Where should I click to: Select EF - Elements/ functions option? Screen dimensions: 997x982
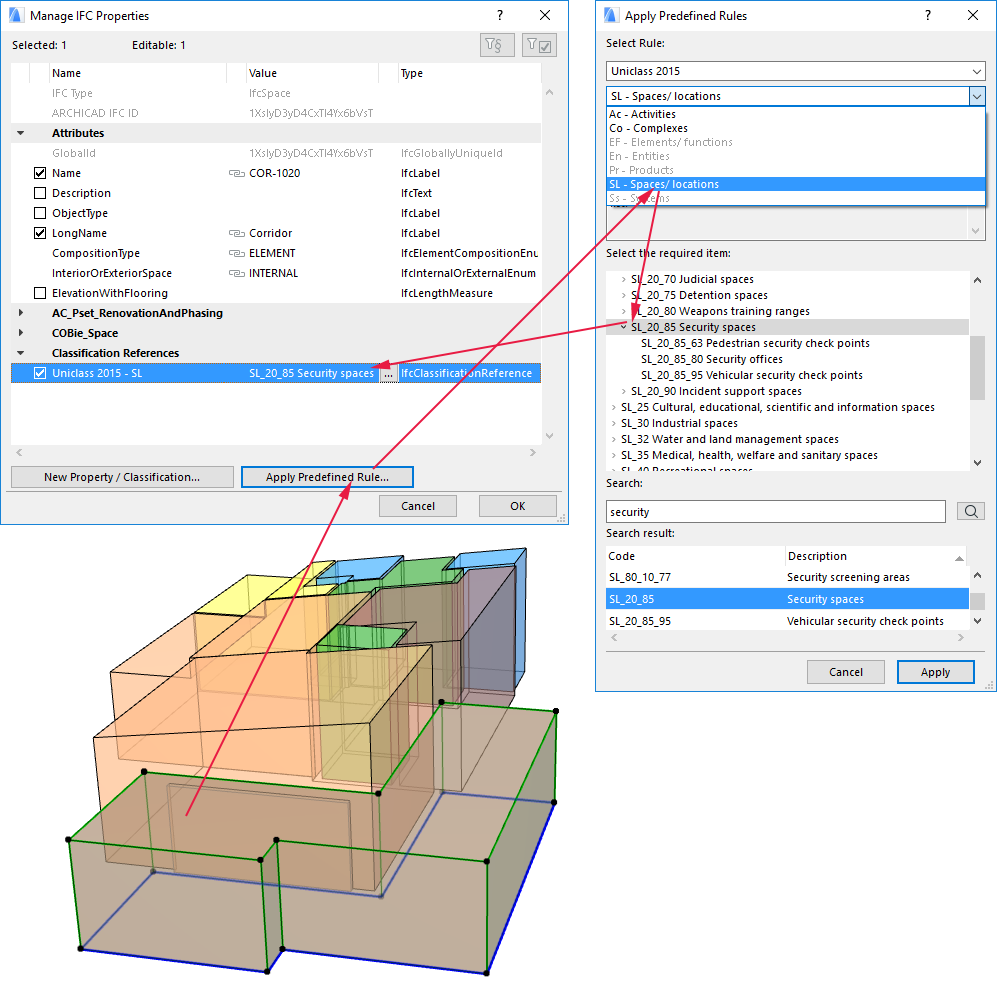[795, 142]
